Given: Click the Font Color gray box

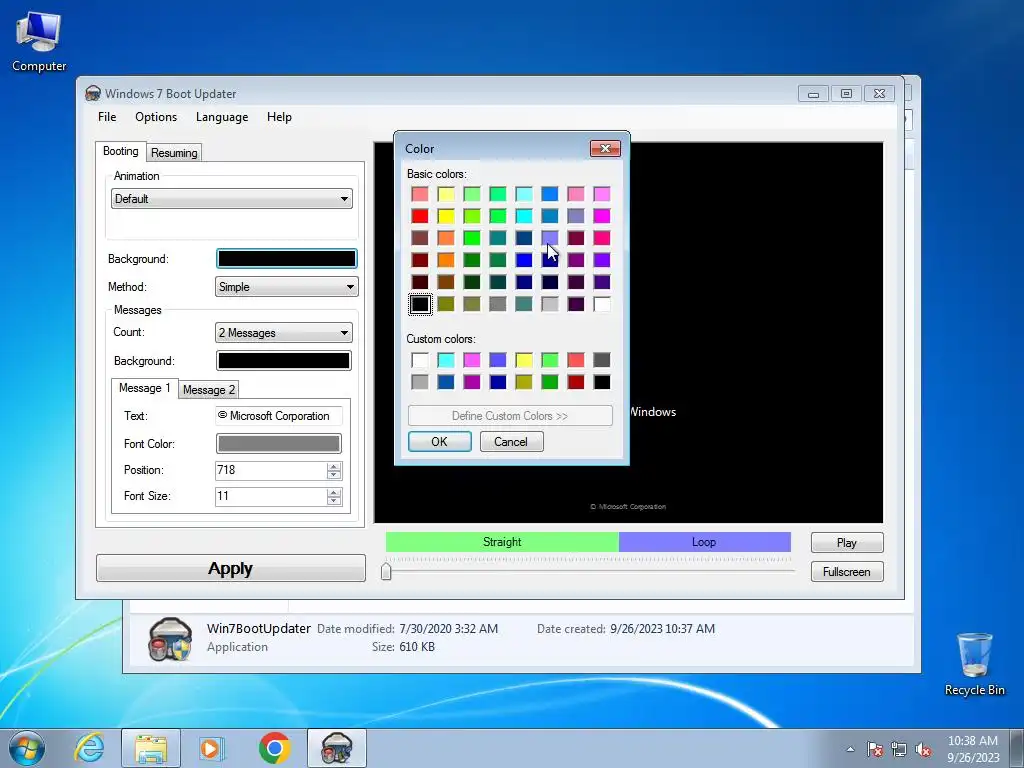Looking at the screenshot, I should point(278,444).
